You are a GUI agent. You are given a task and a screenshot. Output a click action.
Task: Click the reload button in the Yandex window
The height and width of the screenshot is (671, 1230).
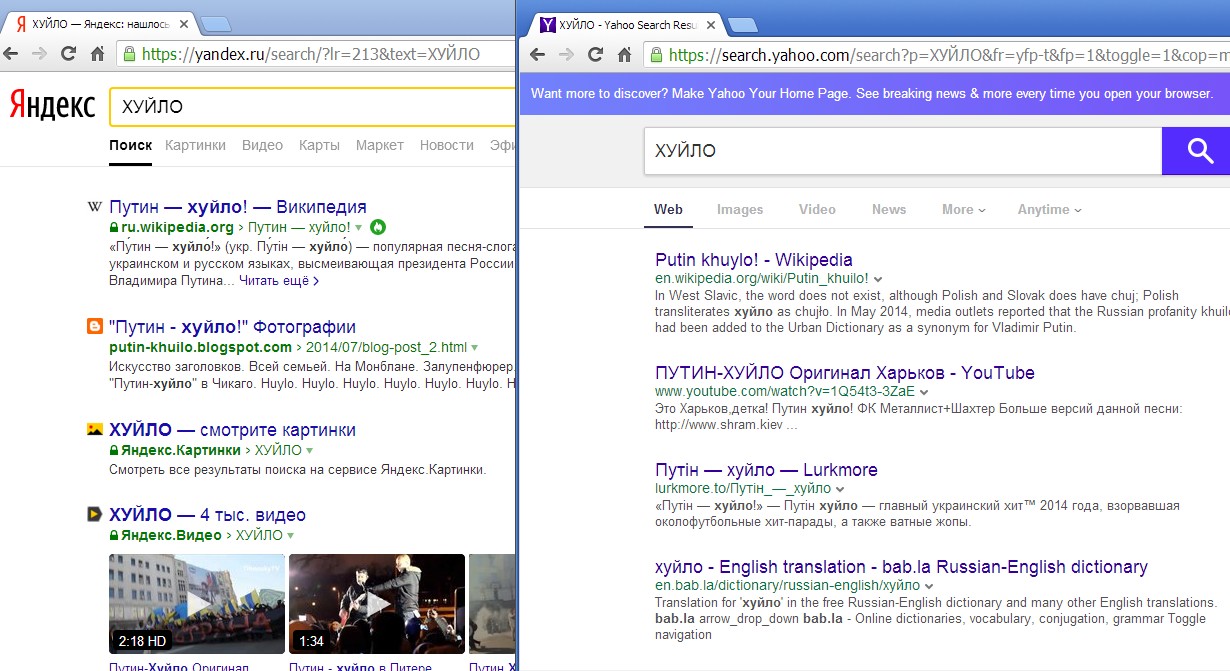[69, 54]
